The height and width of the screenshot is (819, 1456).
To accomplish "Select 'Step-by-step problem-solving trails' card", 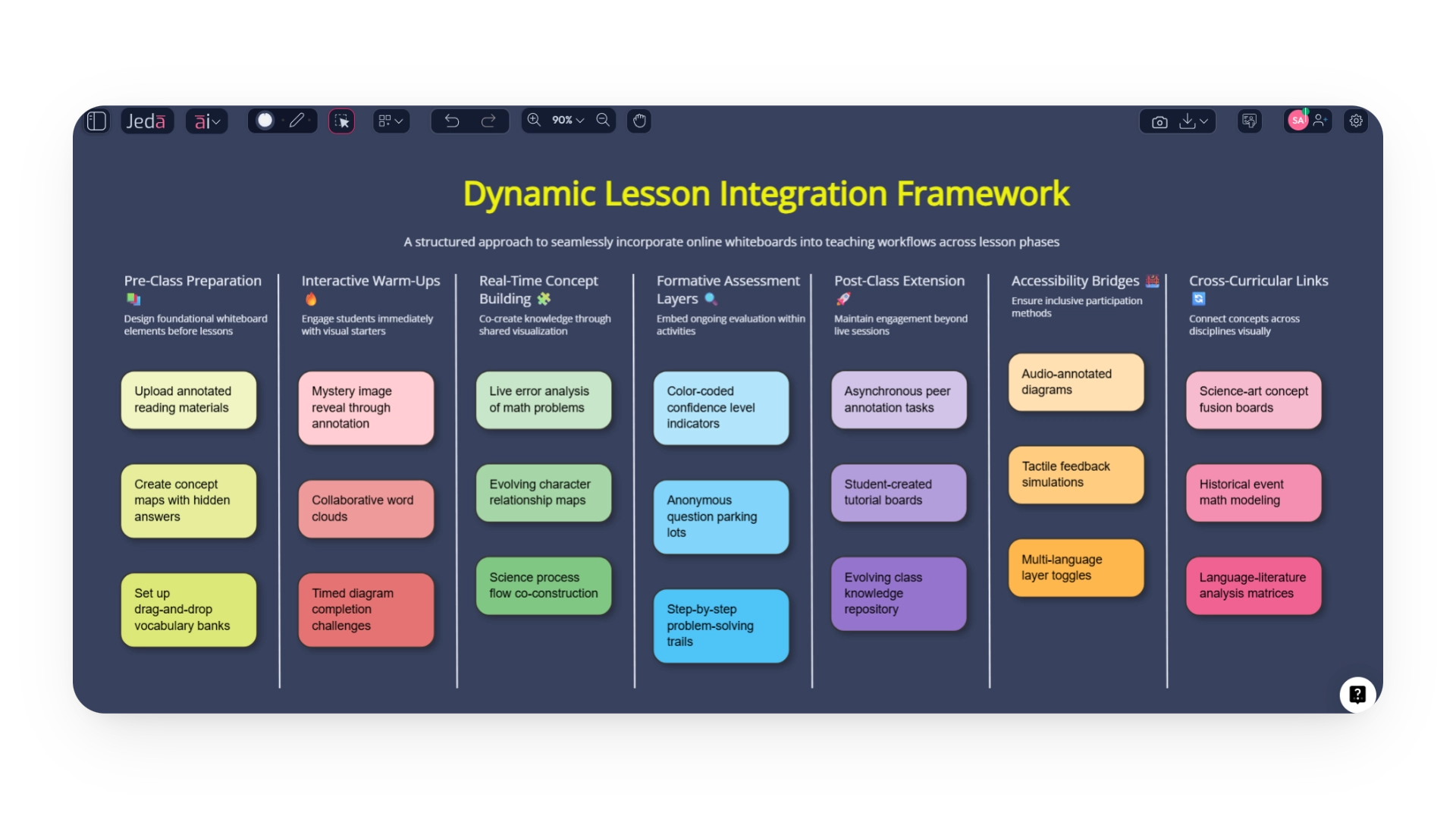I will pos(721,626).
